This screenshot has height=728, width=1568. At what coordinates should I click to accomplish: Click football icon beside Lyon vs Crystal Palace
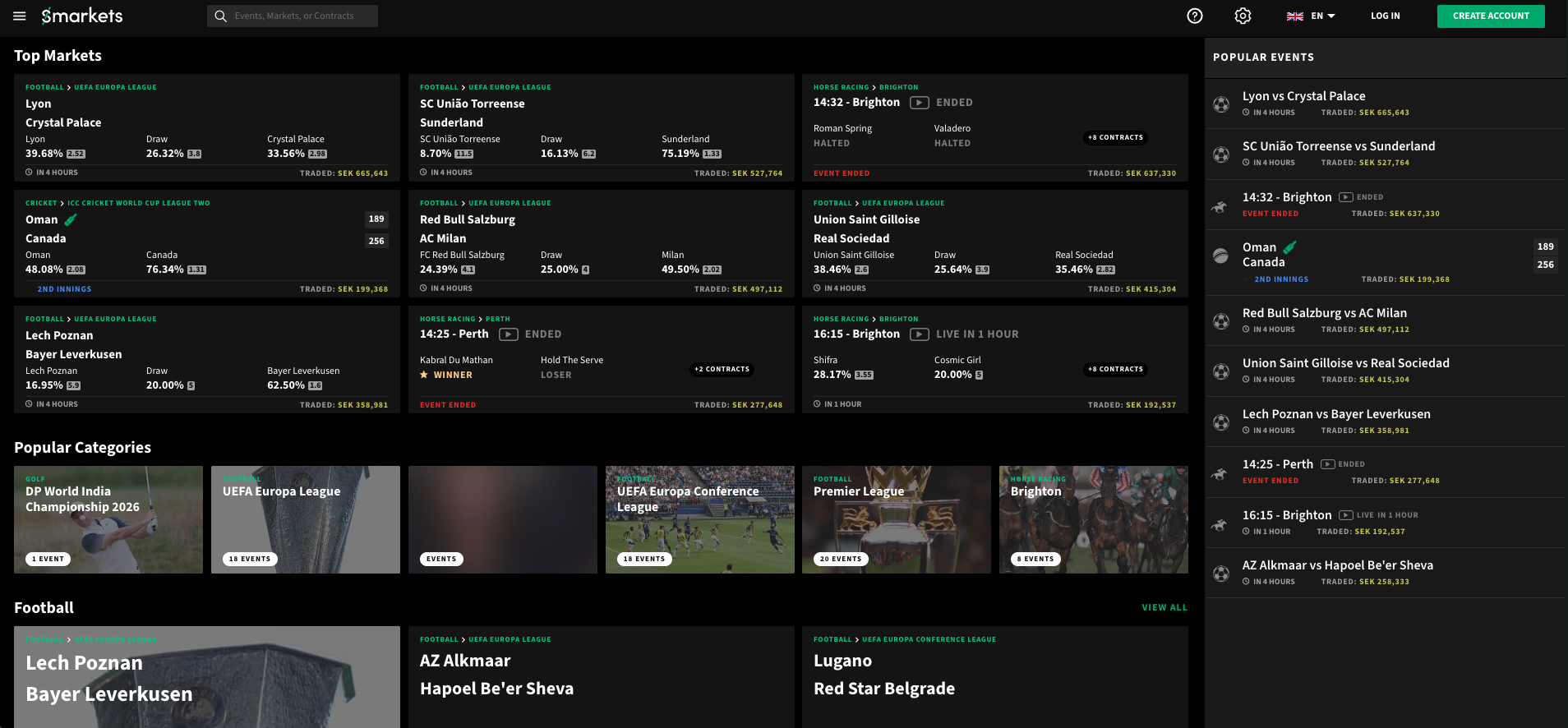1221,104
